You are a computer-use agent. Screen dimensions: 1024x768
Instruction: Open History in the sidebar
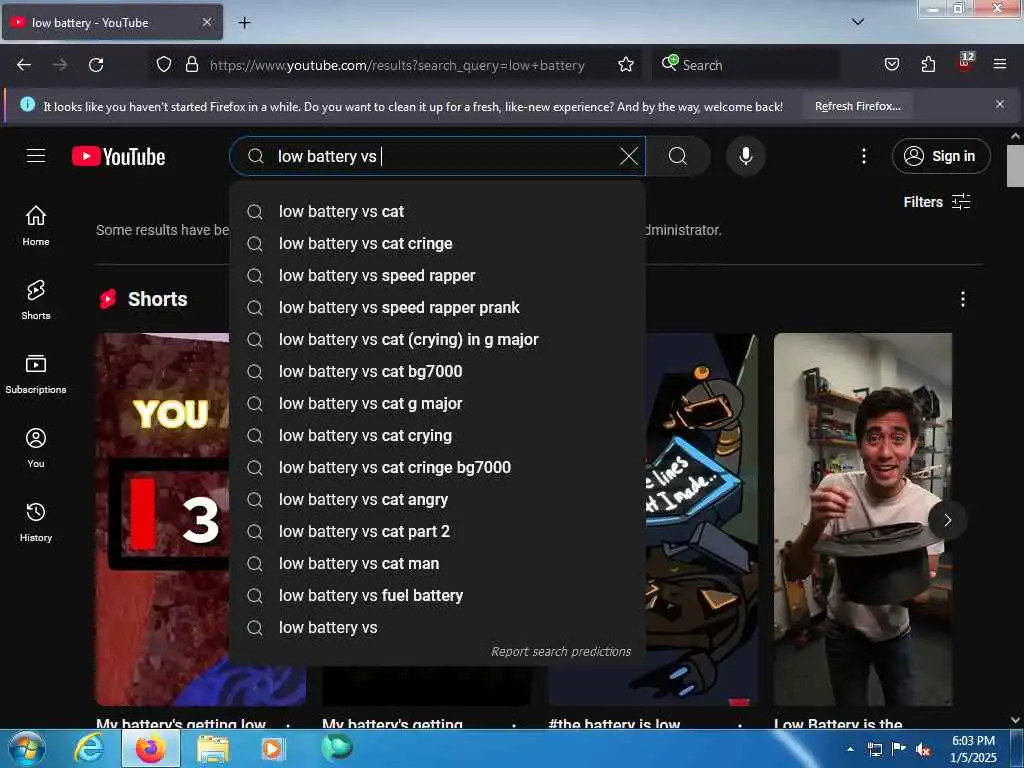[36, 522]
